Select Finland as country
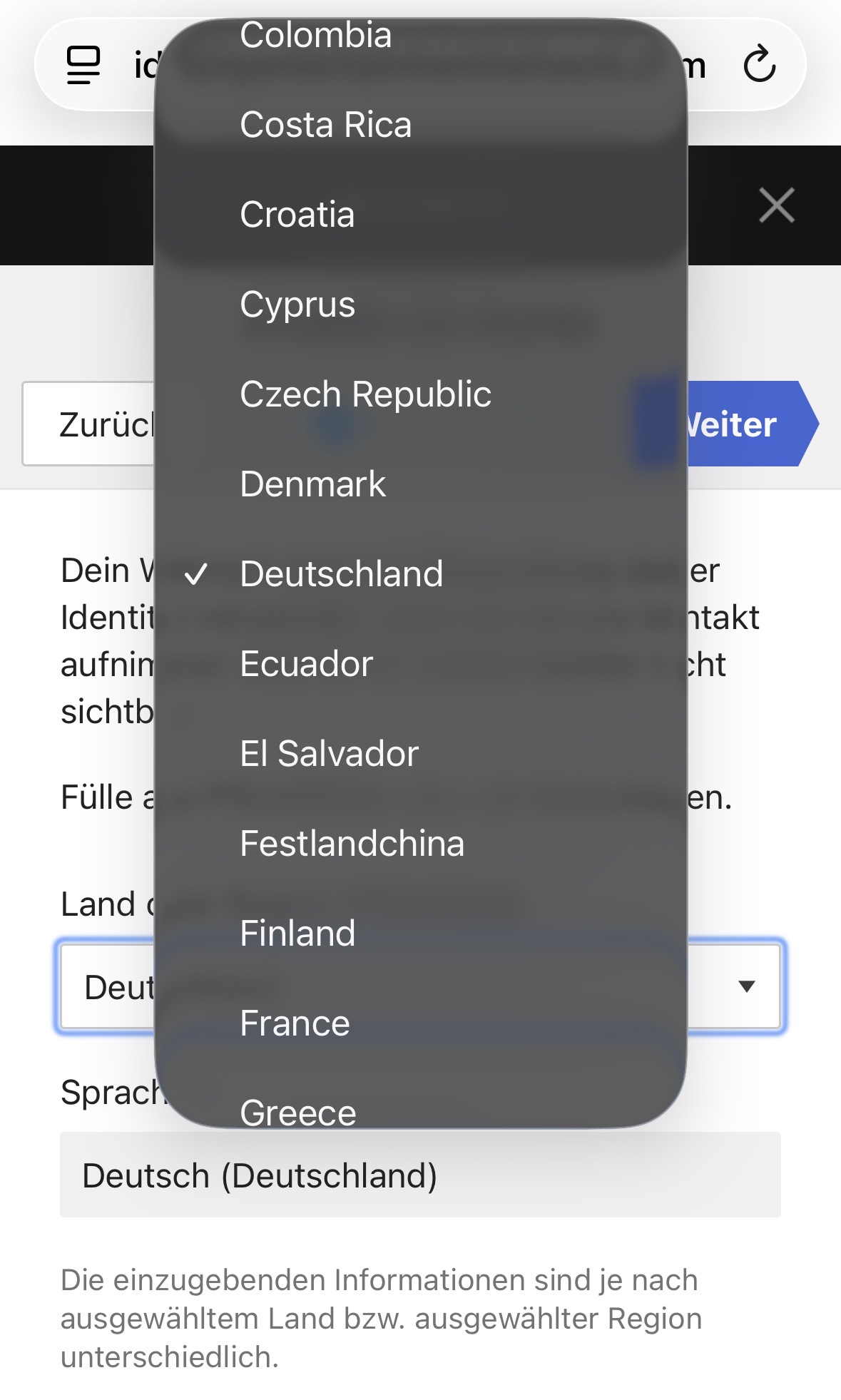Image resolution: width=841 pixels, height=1400 pixels. click(x=297, y=934)
